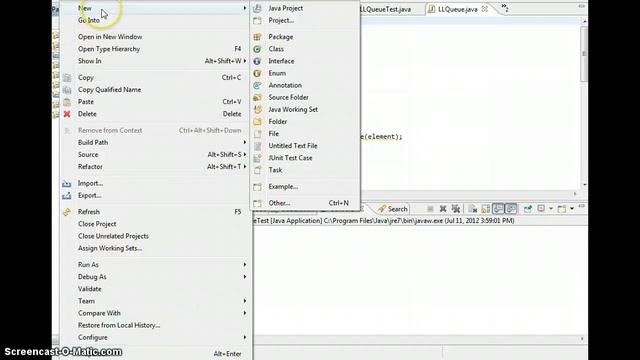This screenshot has height=360, width=640.
Task: Expand the Build Path submenu arrow
Action: pos(244,142)
